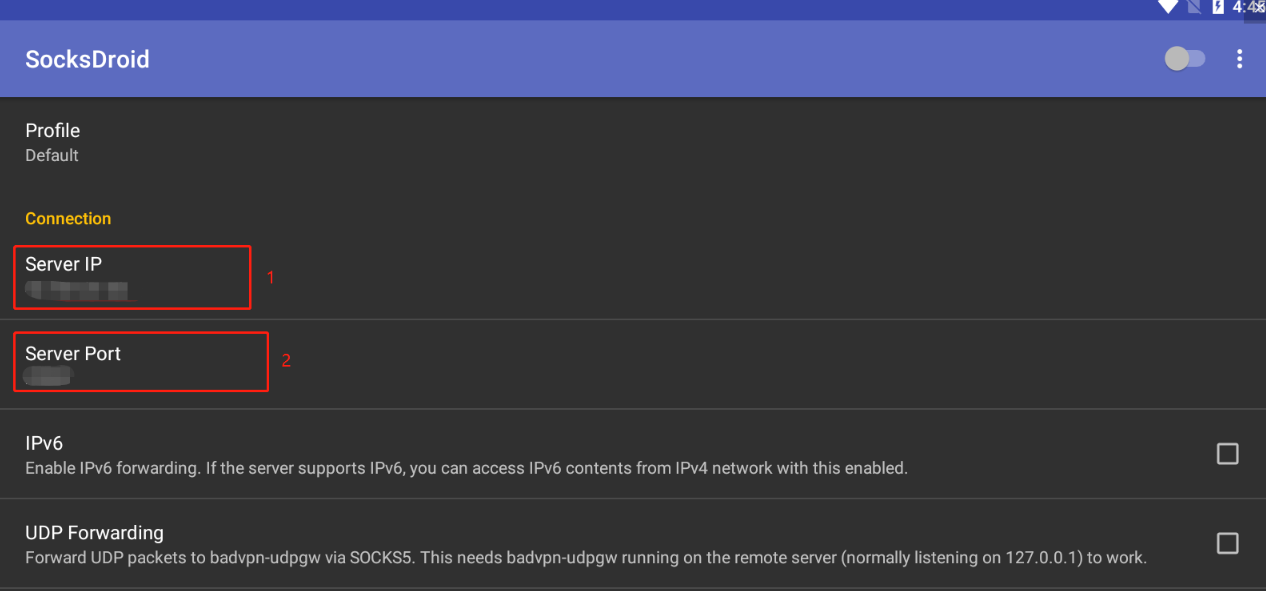Select the UDP Forwarding preference title

click(94, 533)
